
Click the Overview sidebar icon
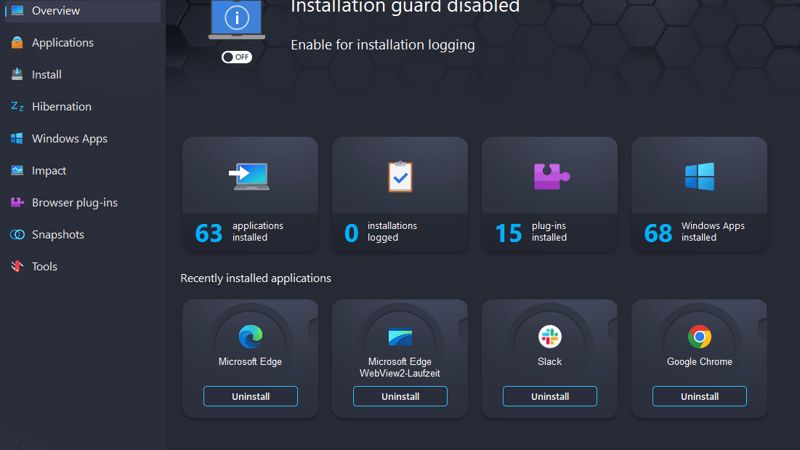(17, 10)
